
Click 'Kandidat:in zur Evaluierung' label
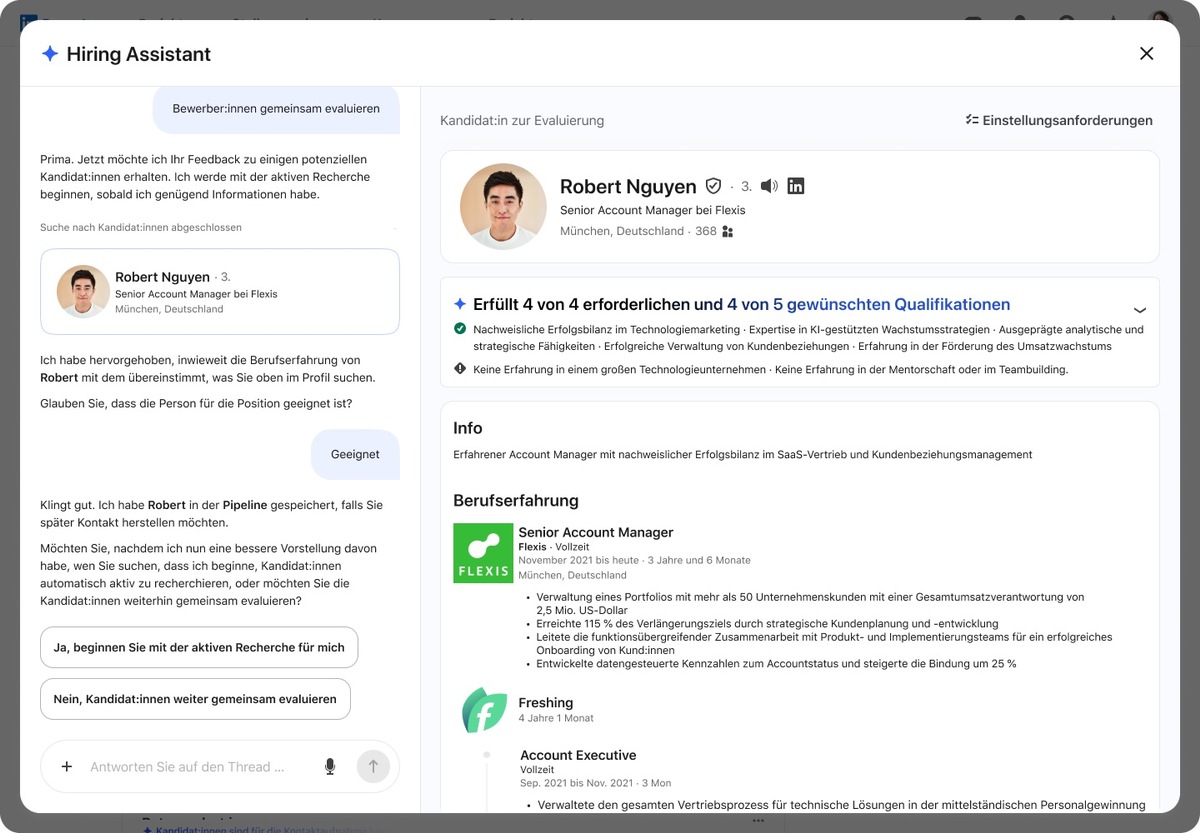tap(522, 120)
